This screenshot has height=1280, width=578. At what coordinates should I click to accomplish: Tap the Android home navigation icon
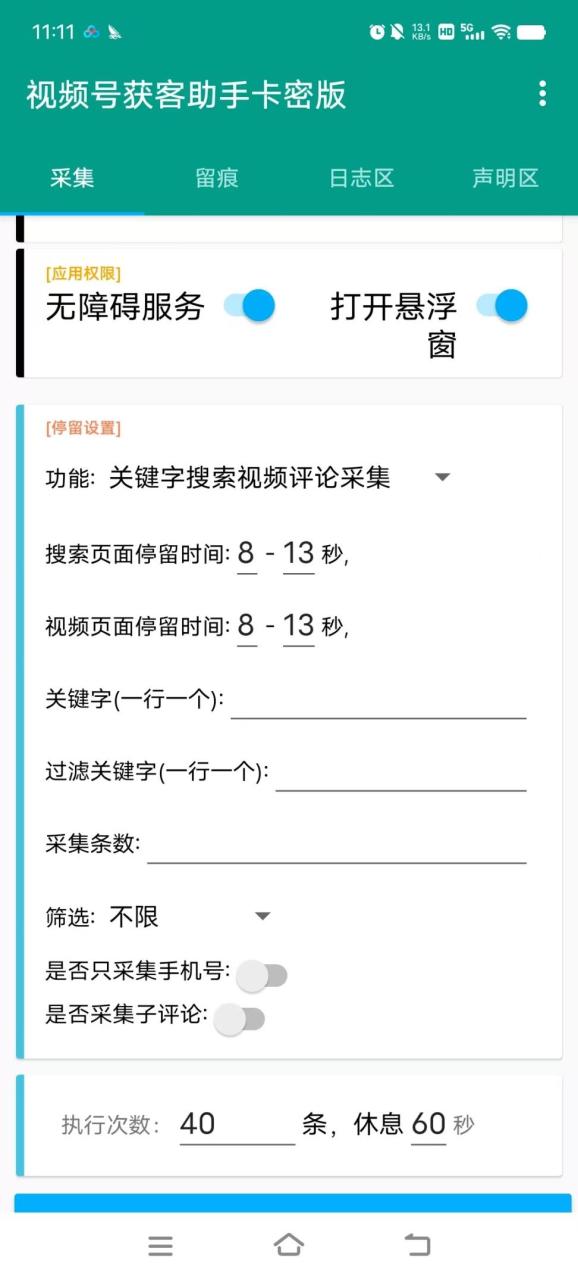(289, 1245)
